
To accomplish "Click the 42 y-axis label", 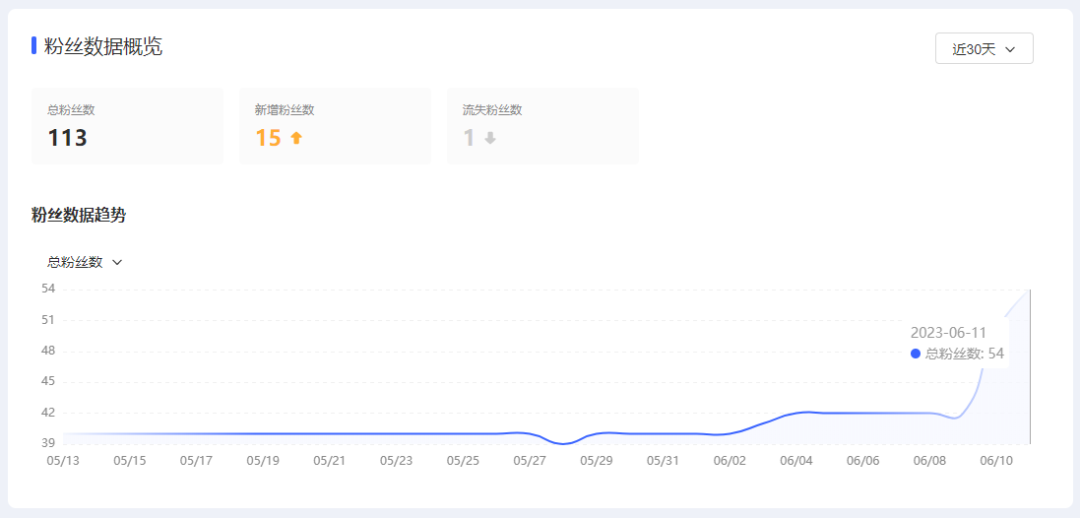I will (x=48, y=413).
